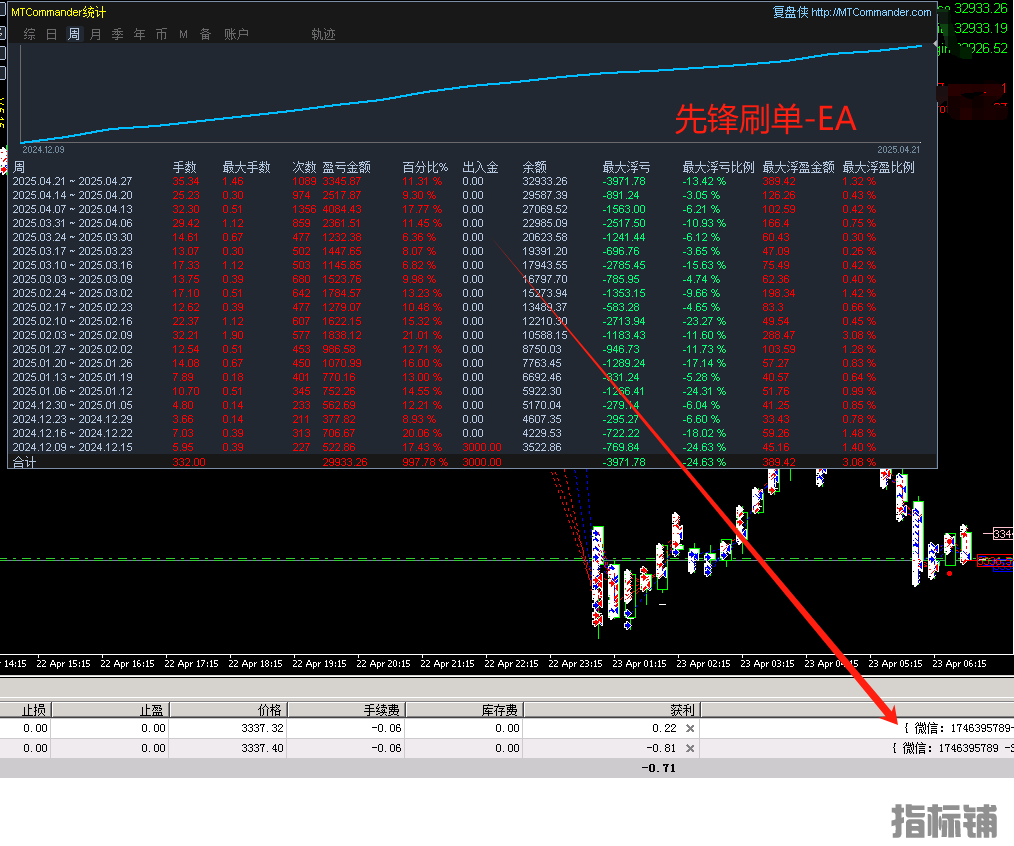Switch to the 年 yearly tab
The height and width of the screenshot is (846, 1014).
point(140,34)
